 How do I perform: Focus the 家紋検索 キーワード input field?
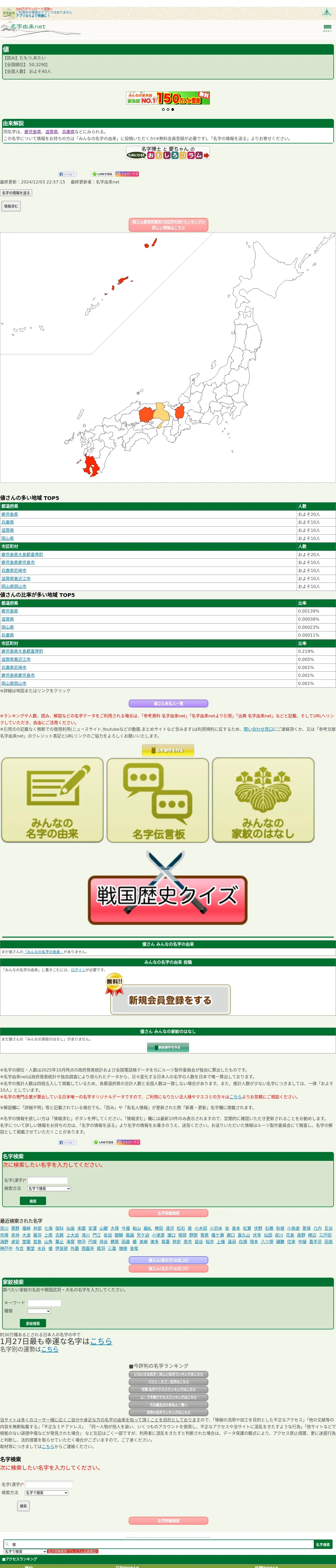pyautogui.click(x=44, y=1303)
